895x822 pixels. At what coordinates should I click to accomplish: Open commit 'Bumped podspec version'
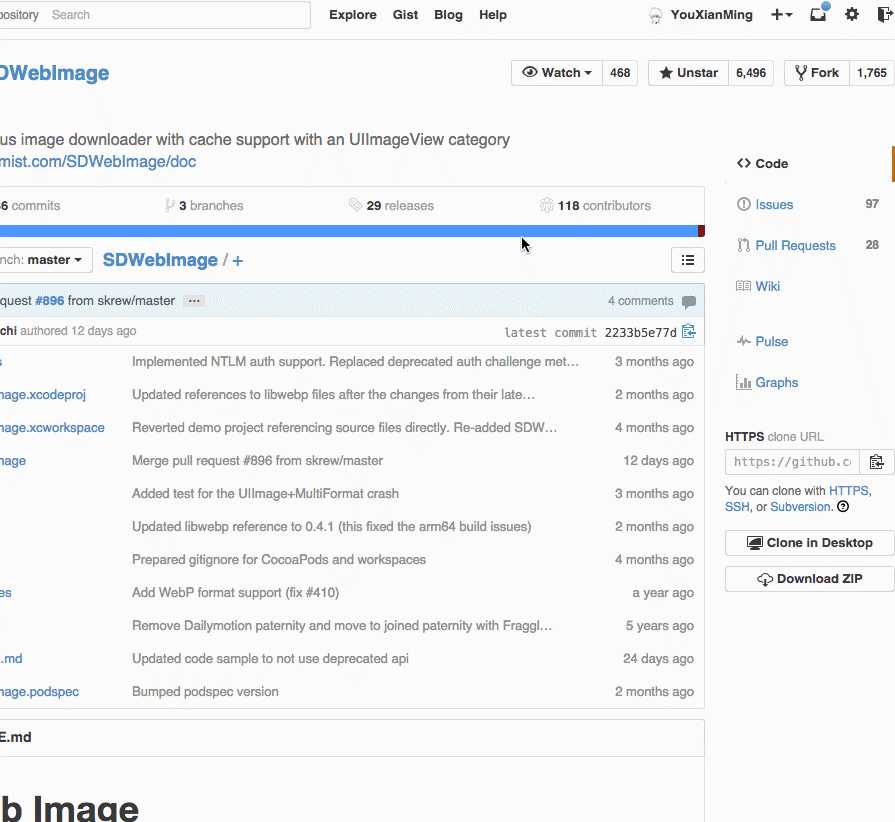(x=205, y=691)
